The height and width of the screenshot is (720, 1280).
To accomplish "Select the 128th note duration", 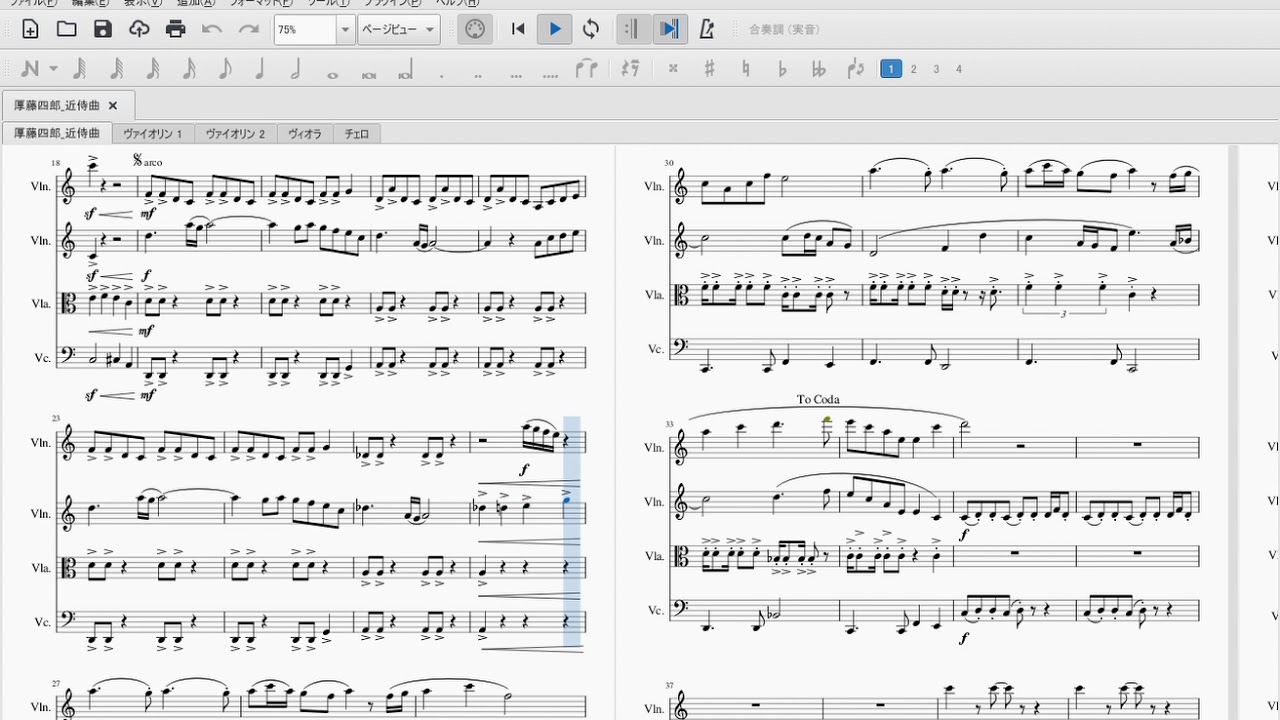I will 80,69.
